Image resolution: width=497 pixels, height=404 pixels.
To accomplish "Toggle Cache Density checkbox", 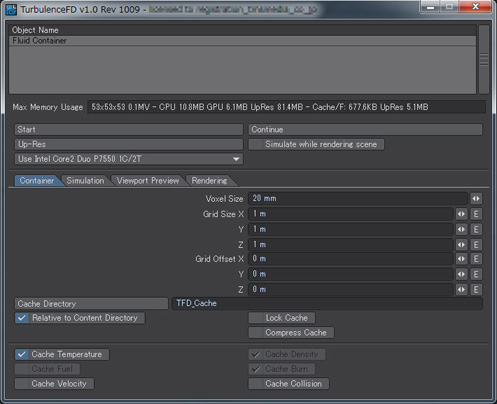I will tap(287, 354).
